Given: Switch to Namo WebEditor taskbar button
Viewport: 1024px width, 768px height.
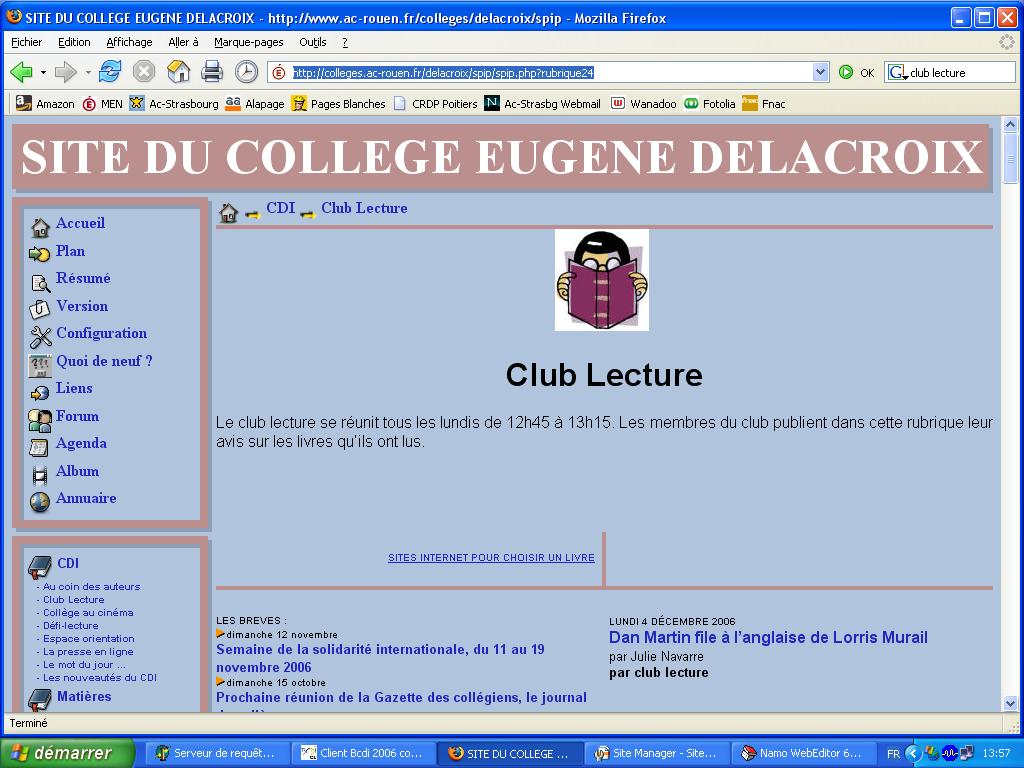Looking at the screenshot, I should pos(803,753).
